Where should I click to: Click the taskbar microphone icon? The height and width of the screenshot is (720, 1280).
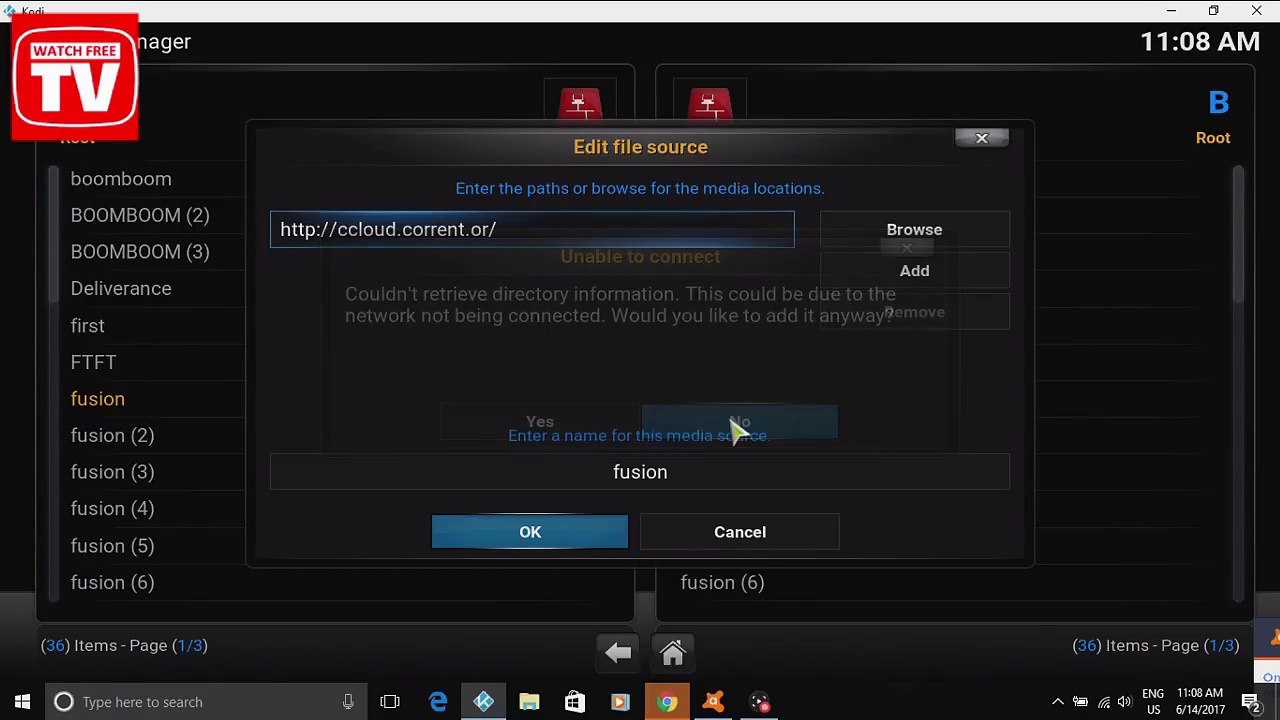pyautogui.click(x=348, y=702)
